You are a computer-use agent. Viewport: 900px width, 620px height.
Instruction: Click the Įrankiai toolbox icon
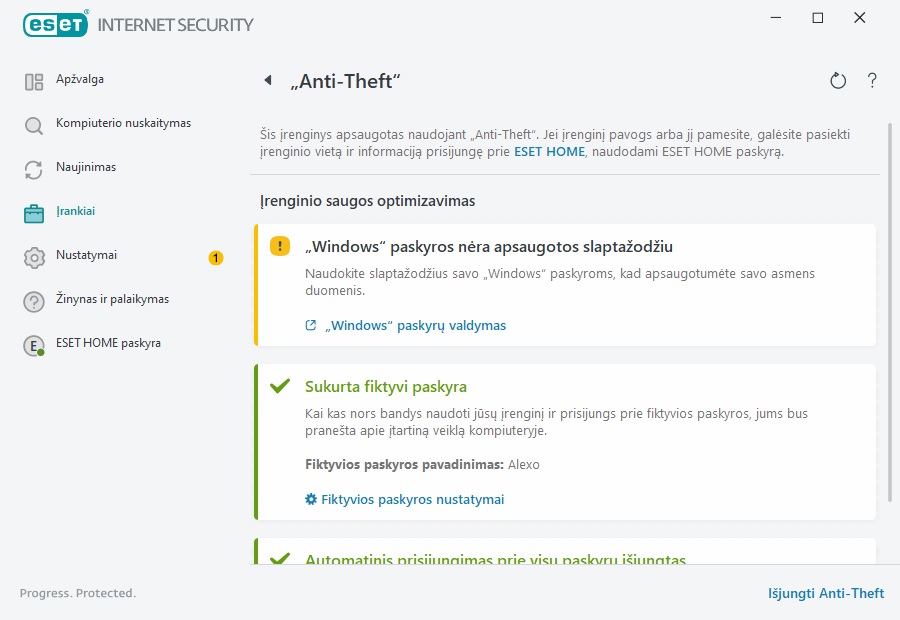(34, 213)
